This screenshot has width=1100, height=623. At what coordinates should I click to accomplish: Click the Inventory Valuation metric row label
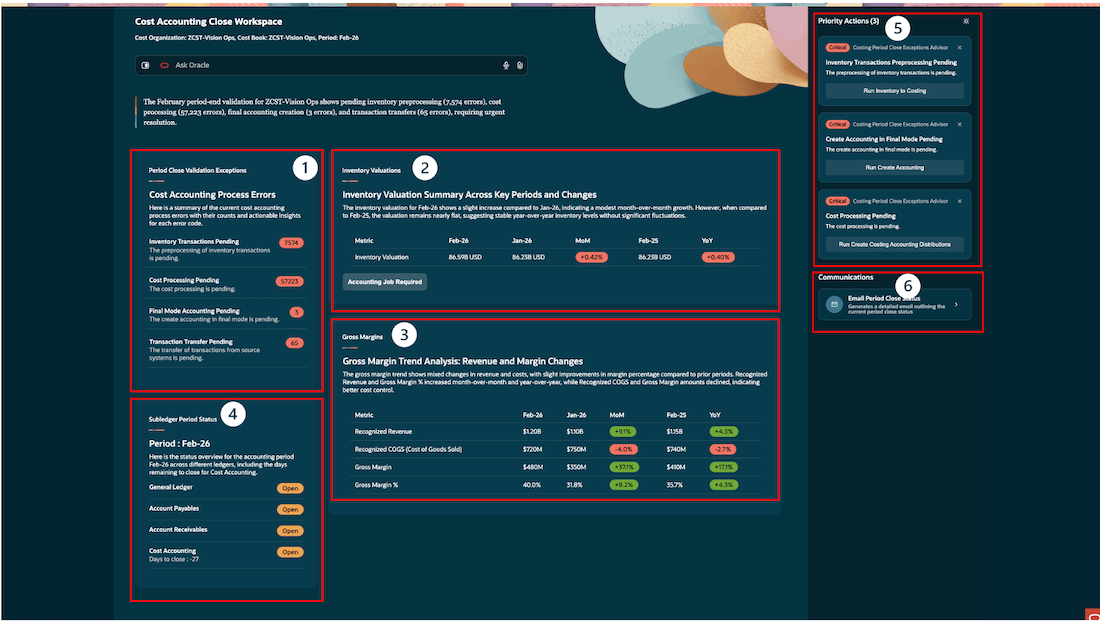click(x=382, y=257)
